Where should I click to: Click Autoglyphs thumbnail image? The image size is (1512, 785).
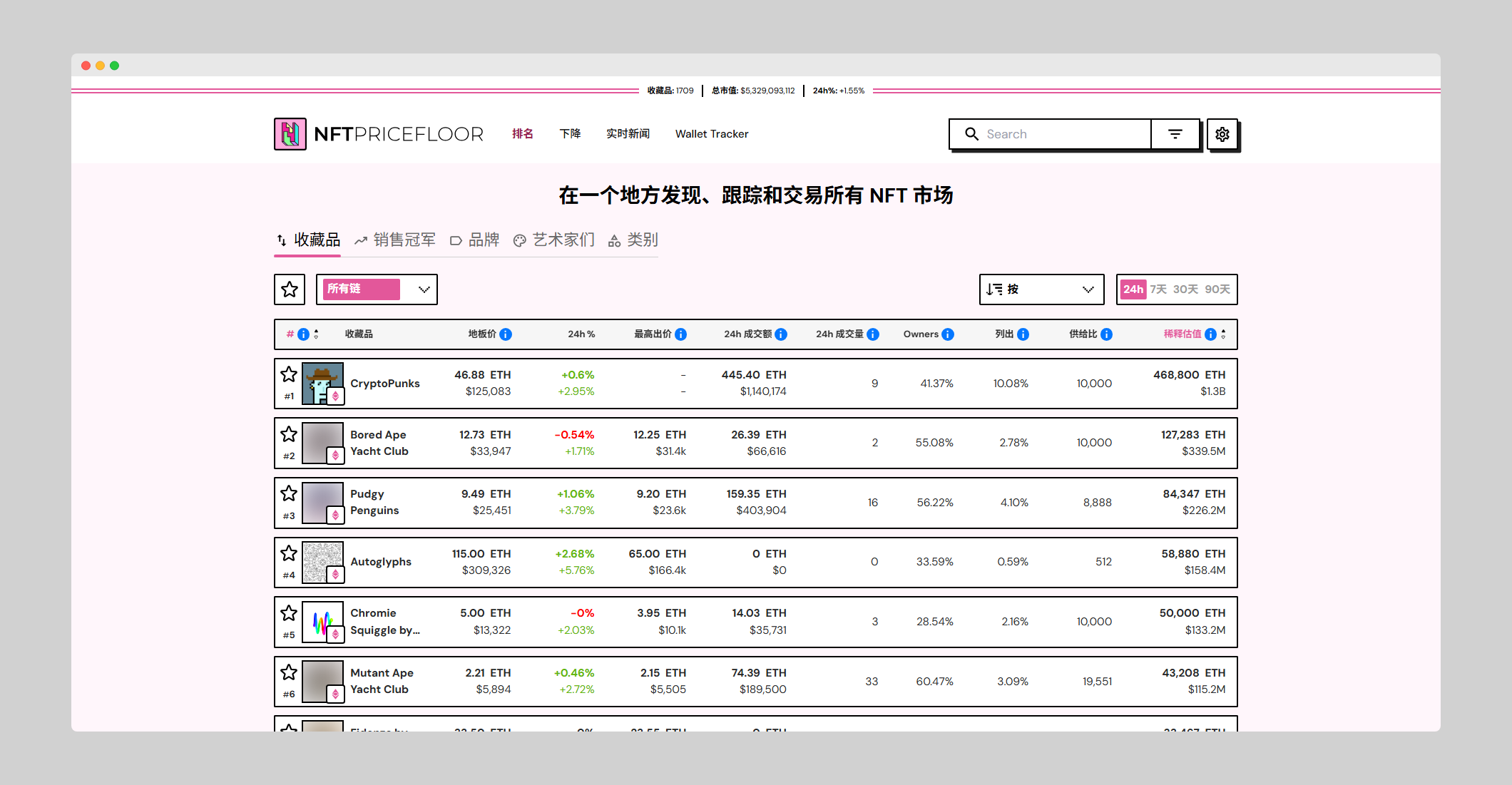coord(322,562)
